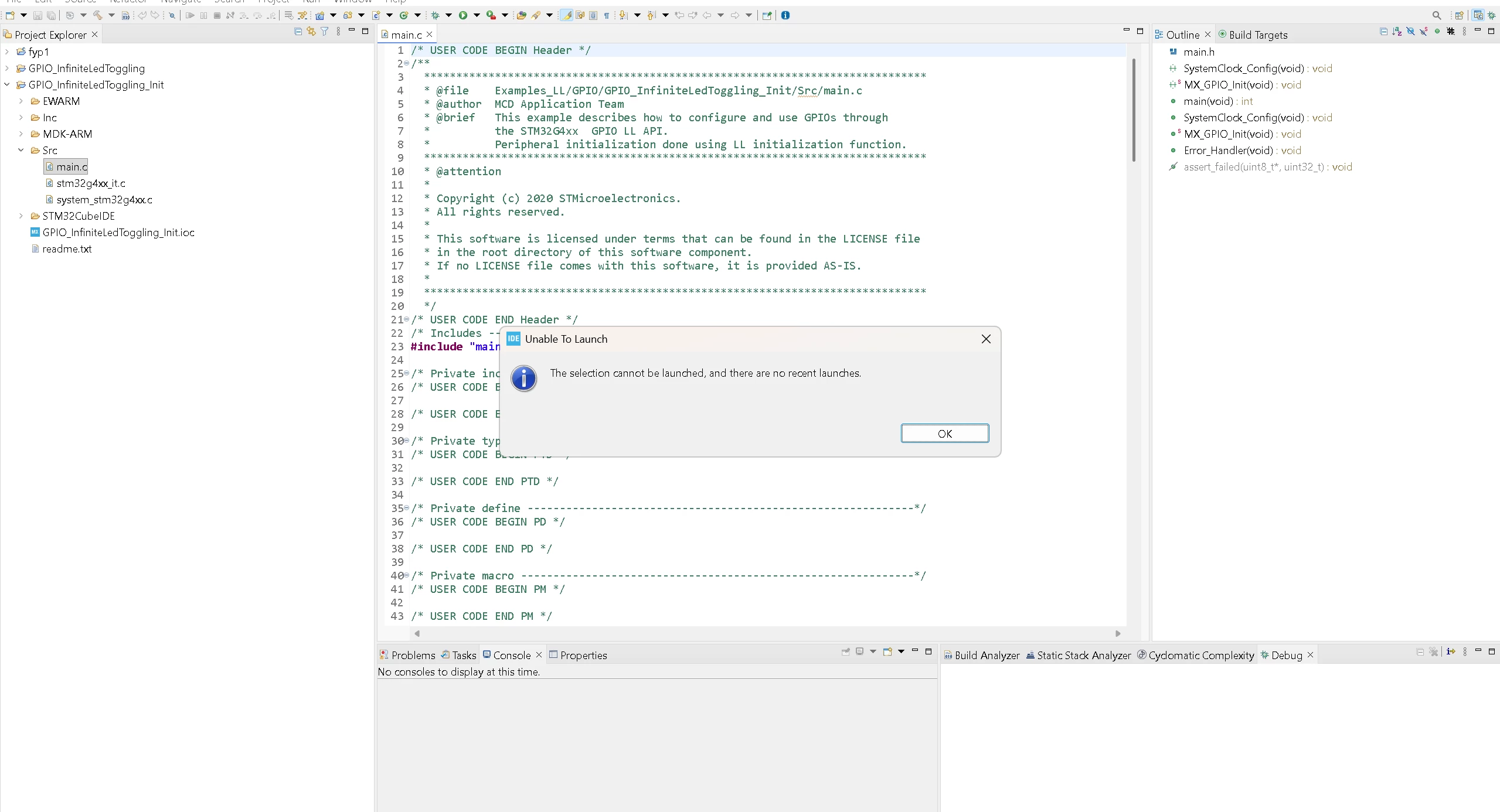Click the Project Explorer filter funnel icon
Screen dimensions: 1500x812
[x=325, y=32]
